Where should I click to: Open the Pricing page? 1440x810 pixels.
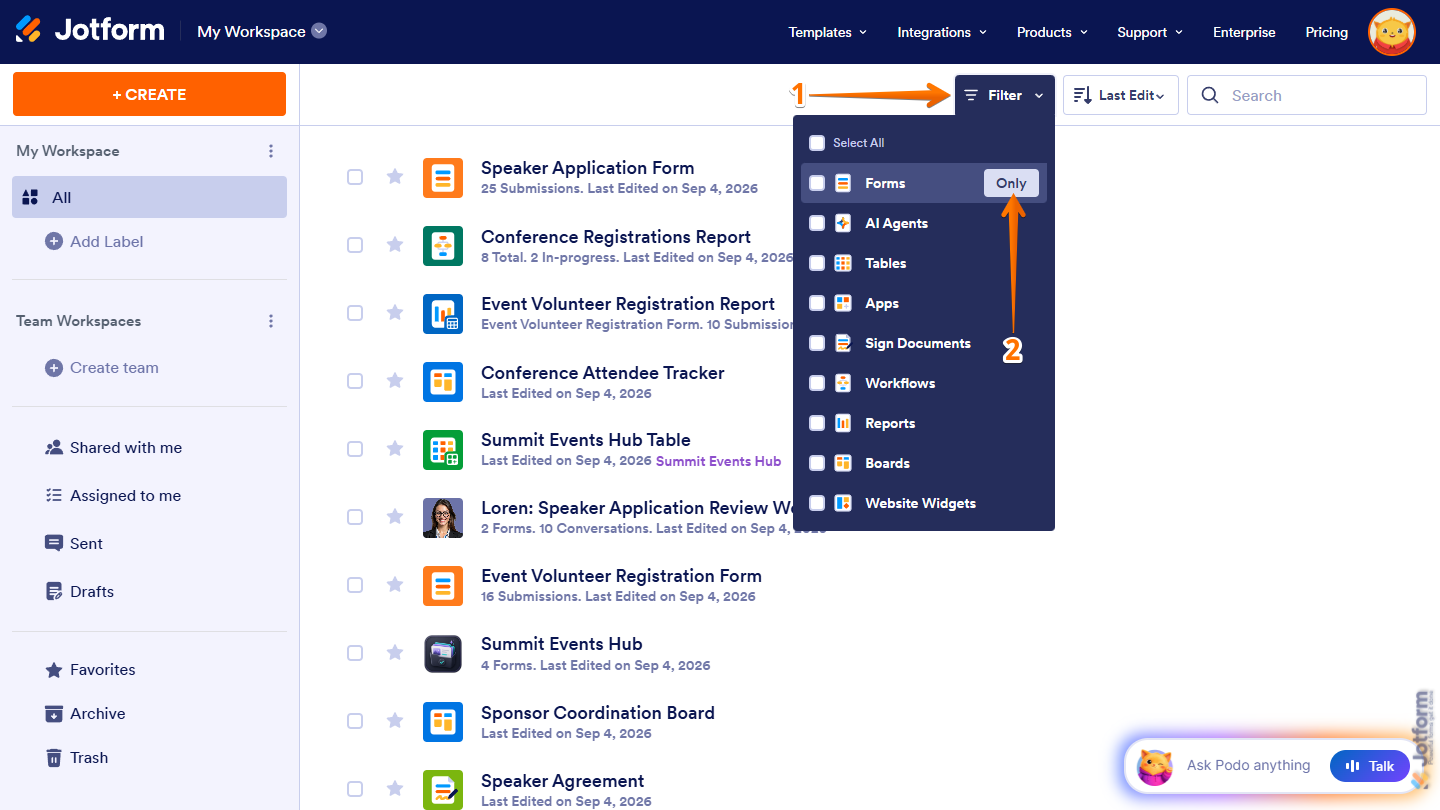1326,32
